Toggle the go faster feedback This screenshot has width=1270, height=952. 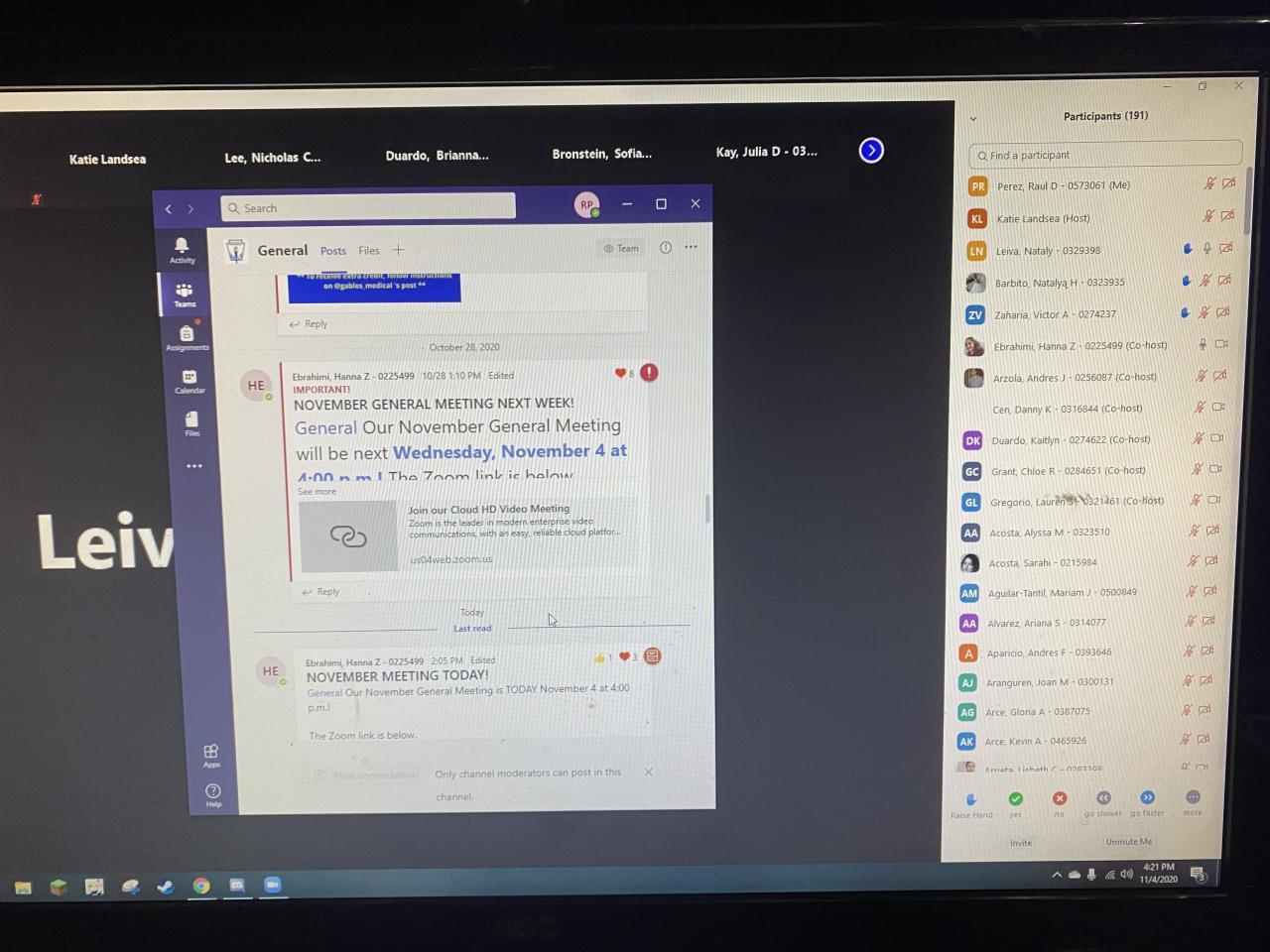(x=1147, y=803)
